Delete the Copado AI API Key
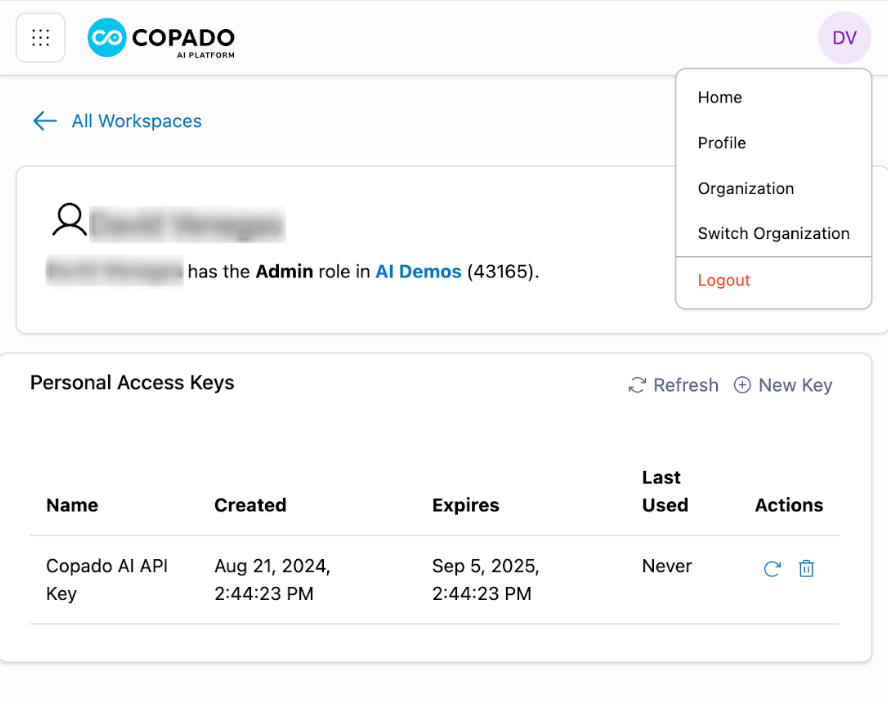This screenshot has height=704, width=888. click(806, 569)
